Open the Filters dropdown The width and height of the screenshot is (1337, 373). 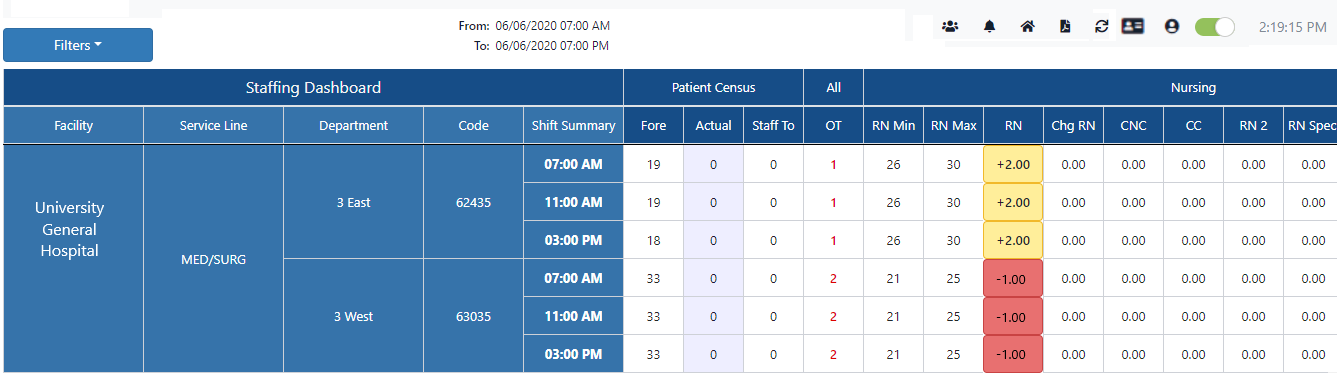tap(78, 45)
